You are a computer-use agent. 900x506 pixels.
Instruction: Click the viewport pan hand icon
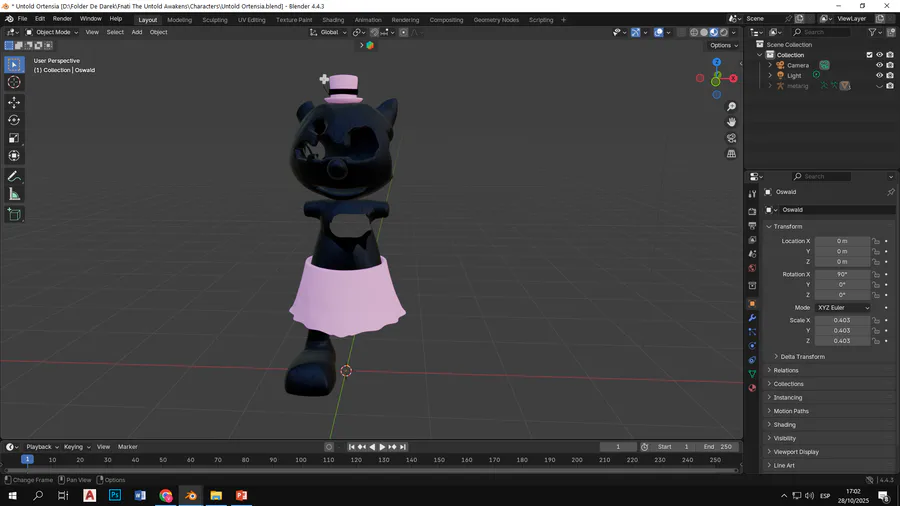click(x=731, y=122)
